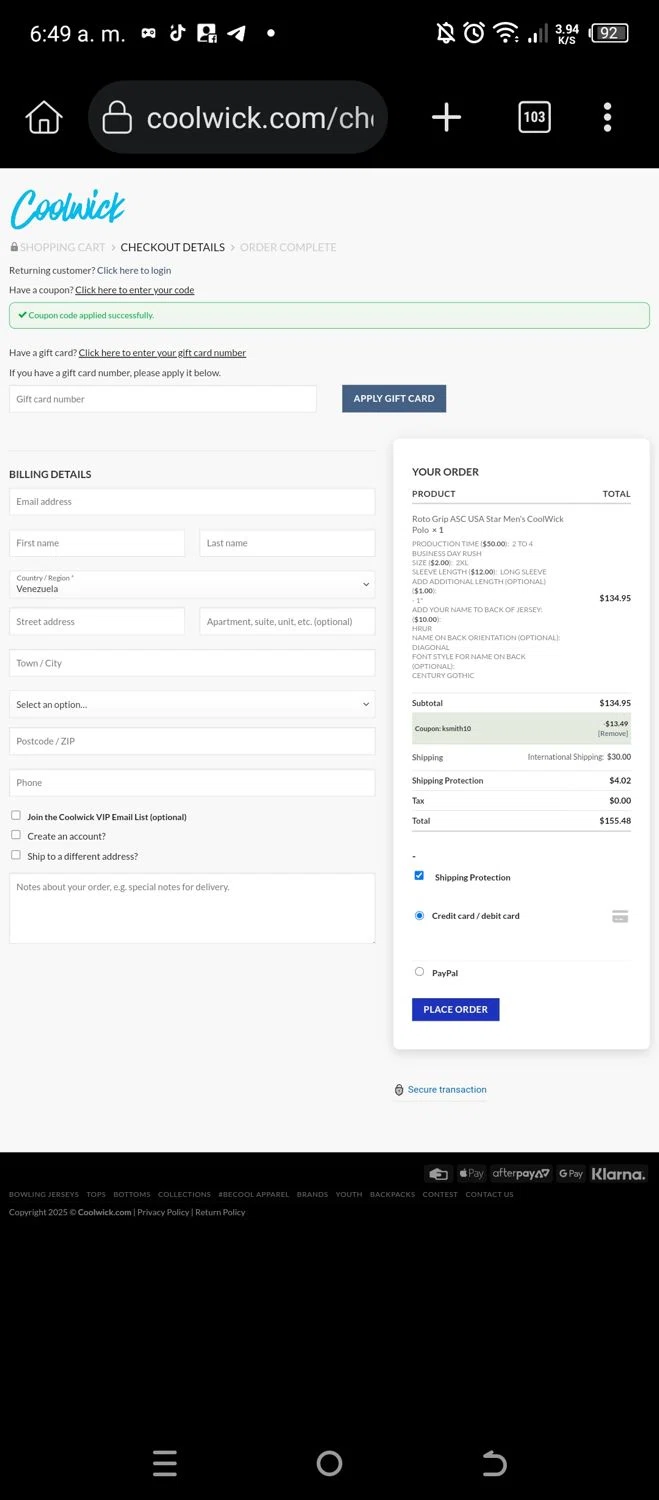Focus the Last name field
The image size is (659, 1500).
(x=287, y=543)
